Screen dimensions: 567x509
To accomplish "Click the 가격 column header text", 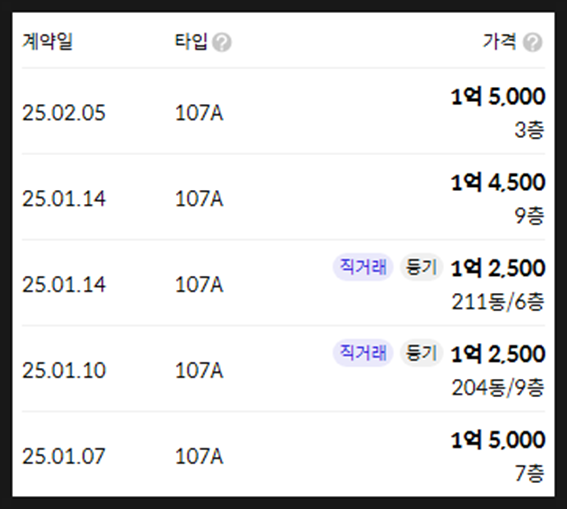I will 499,41.
